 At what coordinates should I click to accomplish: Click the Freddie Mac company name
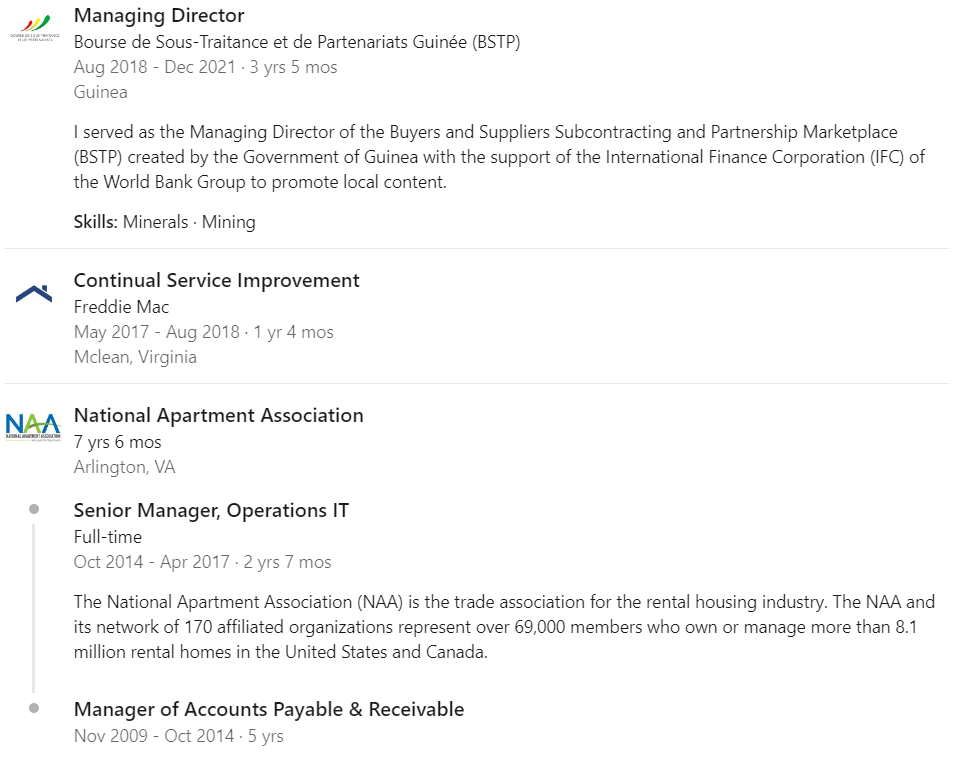tap(121, 307)
